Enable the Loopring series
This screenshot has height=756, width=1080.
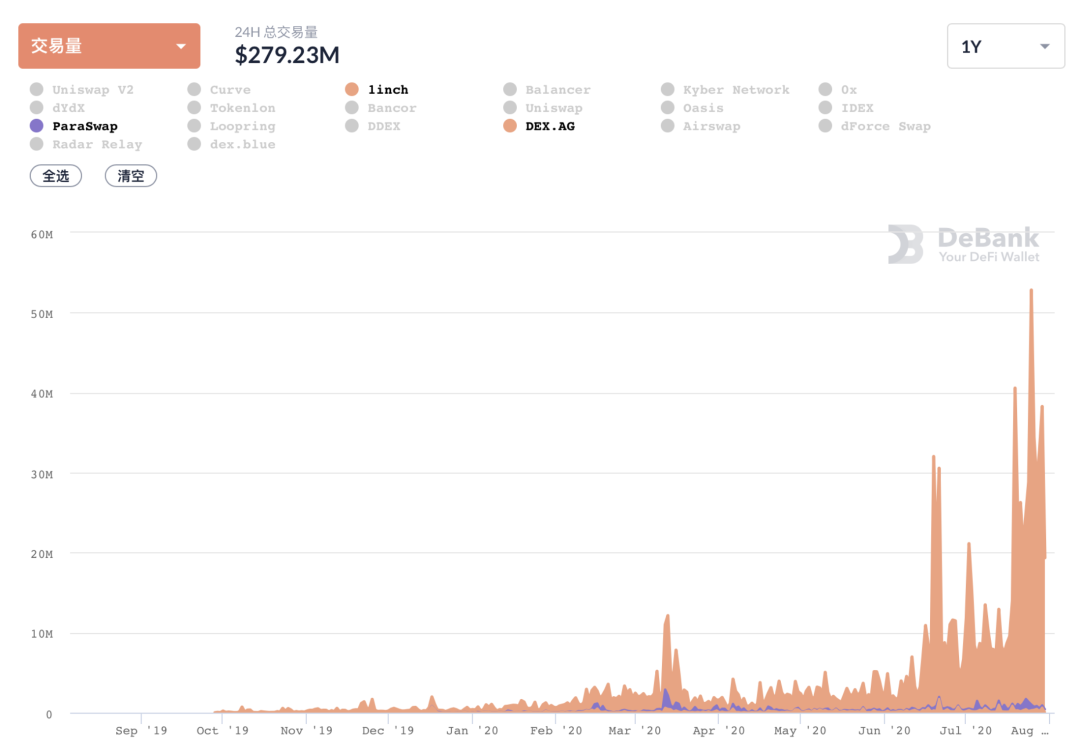point(231,126)
